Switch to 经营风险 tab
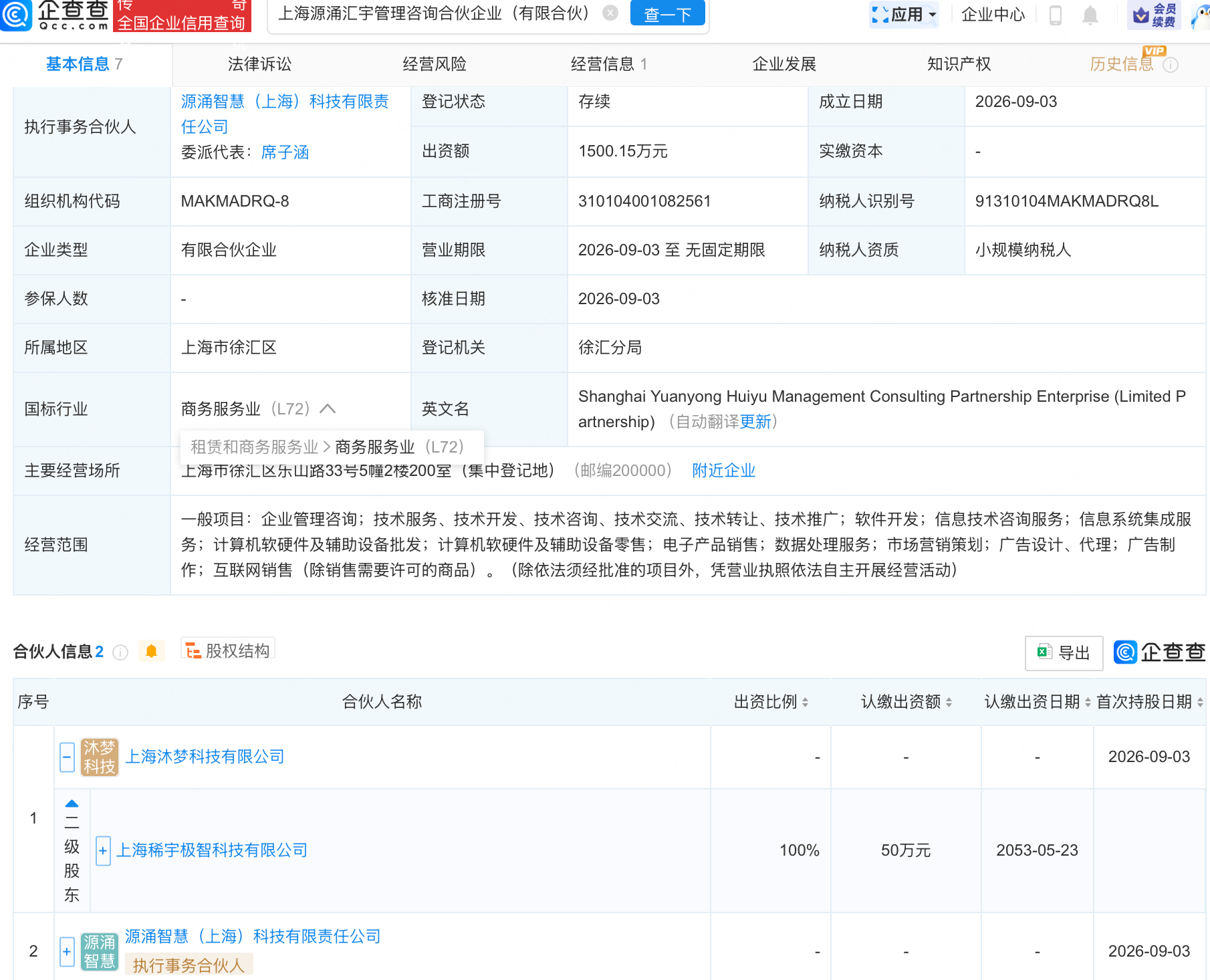 tap(434, 64)
